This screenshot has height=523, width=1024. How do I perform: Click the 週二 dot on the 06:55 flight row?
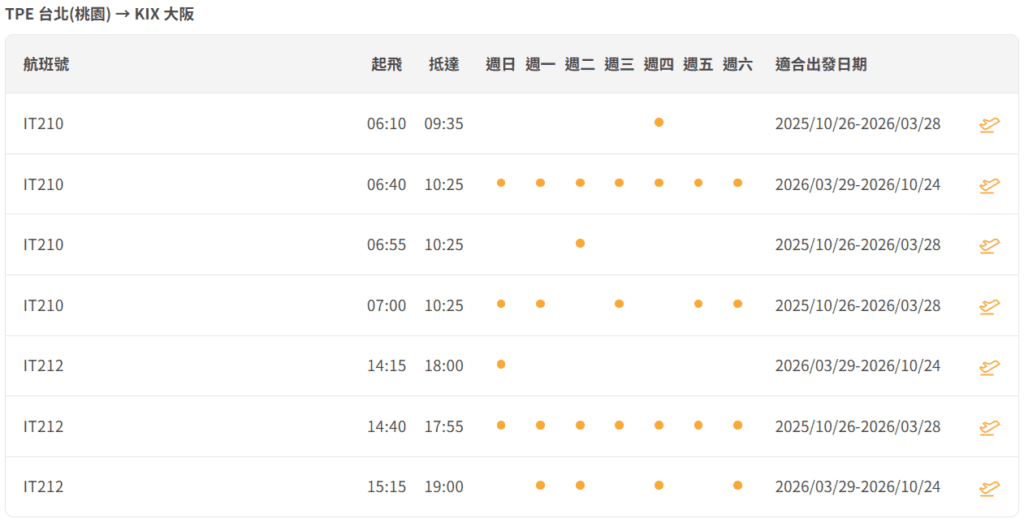580,243
